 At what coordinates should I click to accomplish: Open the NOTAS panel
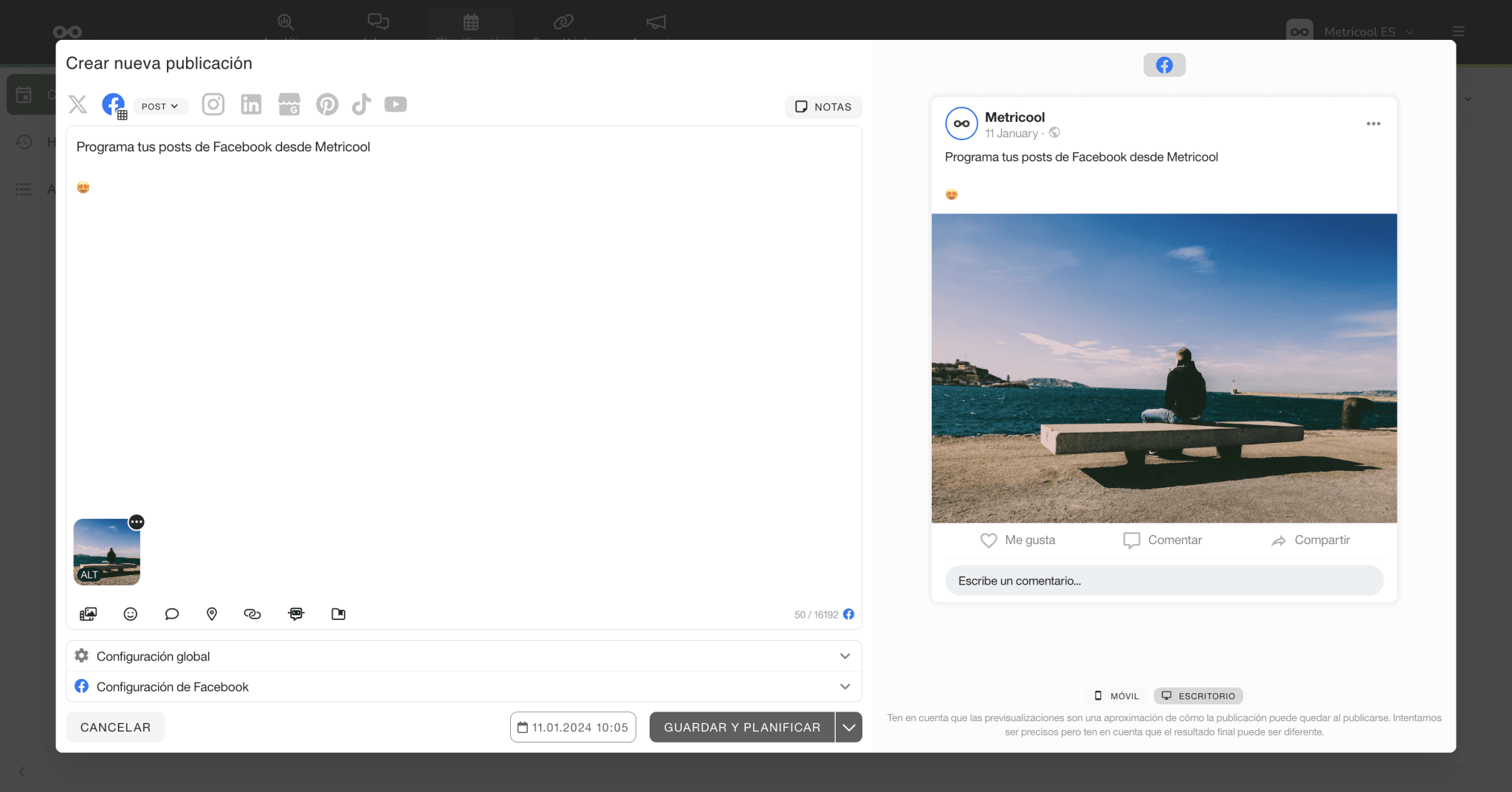click(823, 106)
